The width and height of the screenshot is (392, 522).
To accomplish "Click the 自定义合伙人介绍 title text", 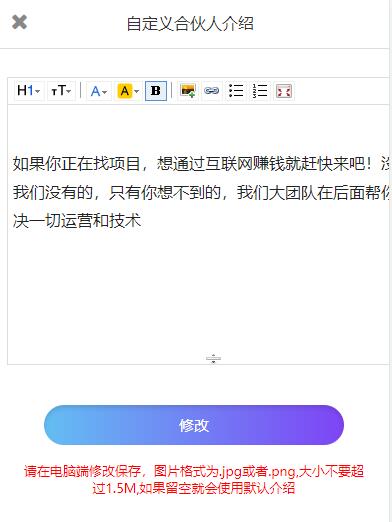I will coord(190,24).
